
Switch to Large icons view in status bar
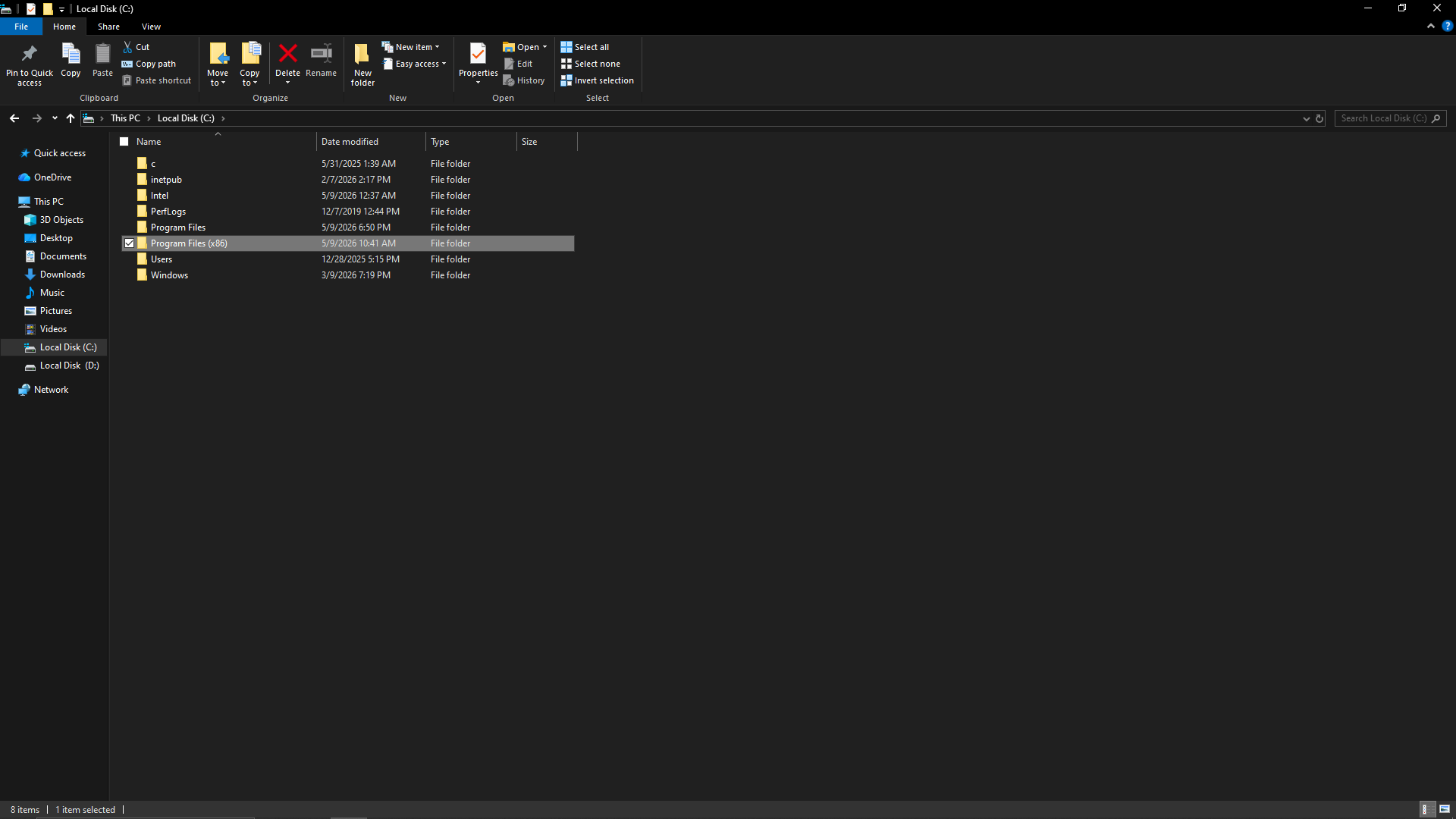click(1445, 809)
